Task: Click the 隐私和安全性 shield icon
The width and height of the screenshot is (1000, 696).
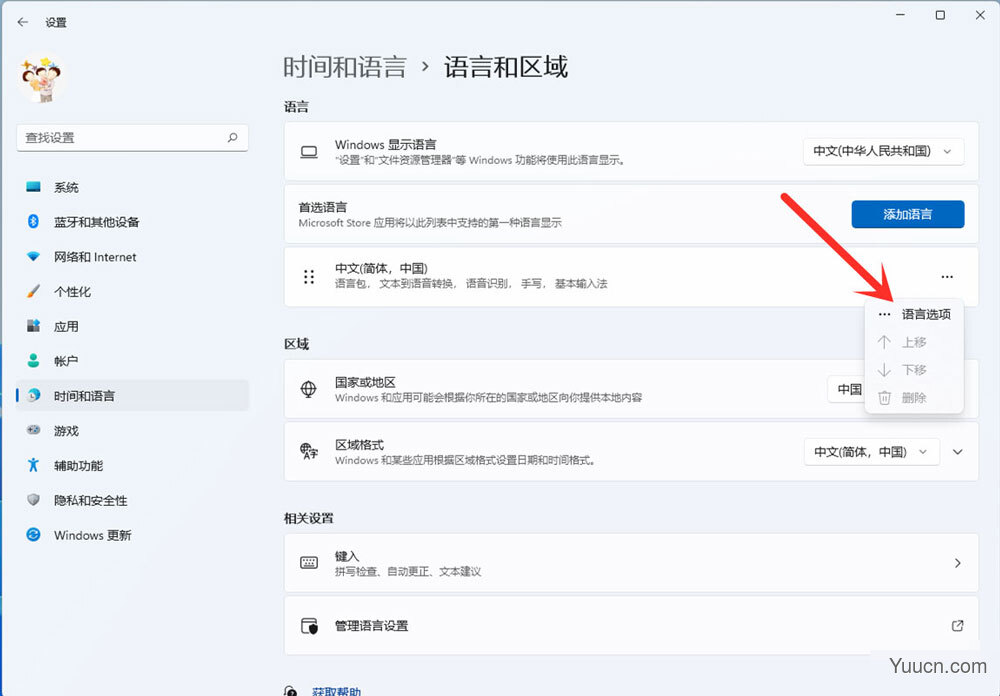Action: point(33,500)
